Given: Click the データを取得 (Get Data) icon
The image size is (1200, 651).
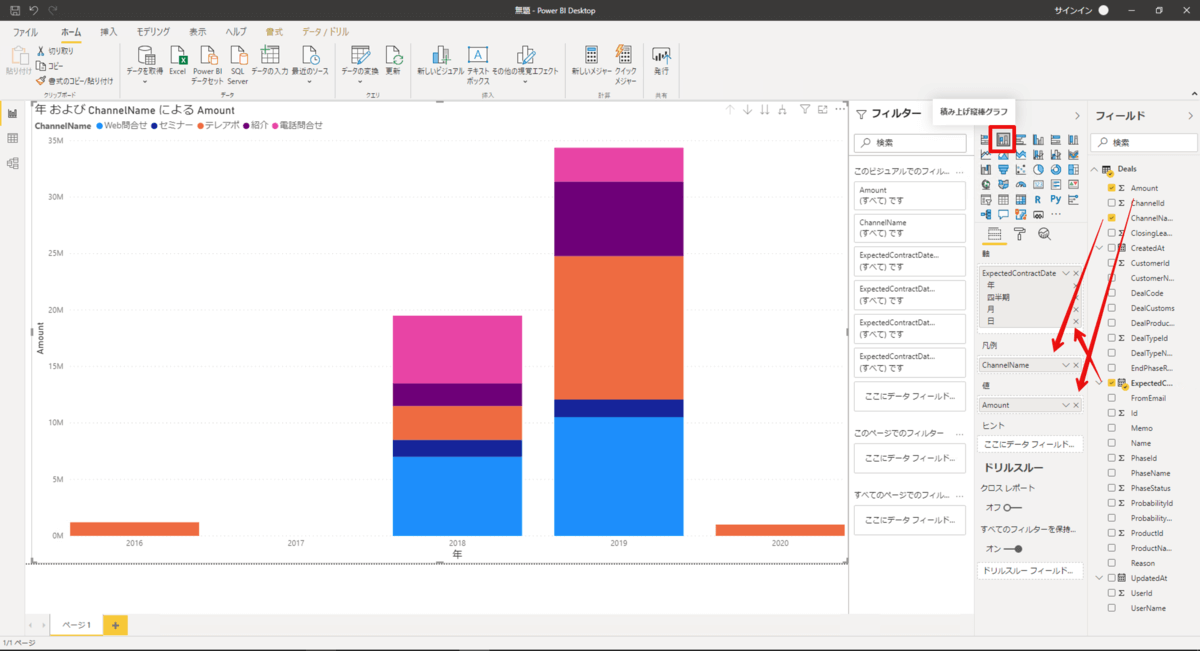Looking at the screenshot, I should pyautogui.click(x=146, y=59).
